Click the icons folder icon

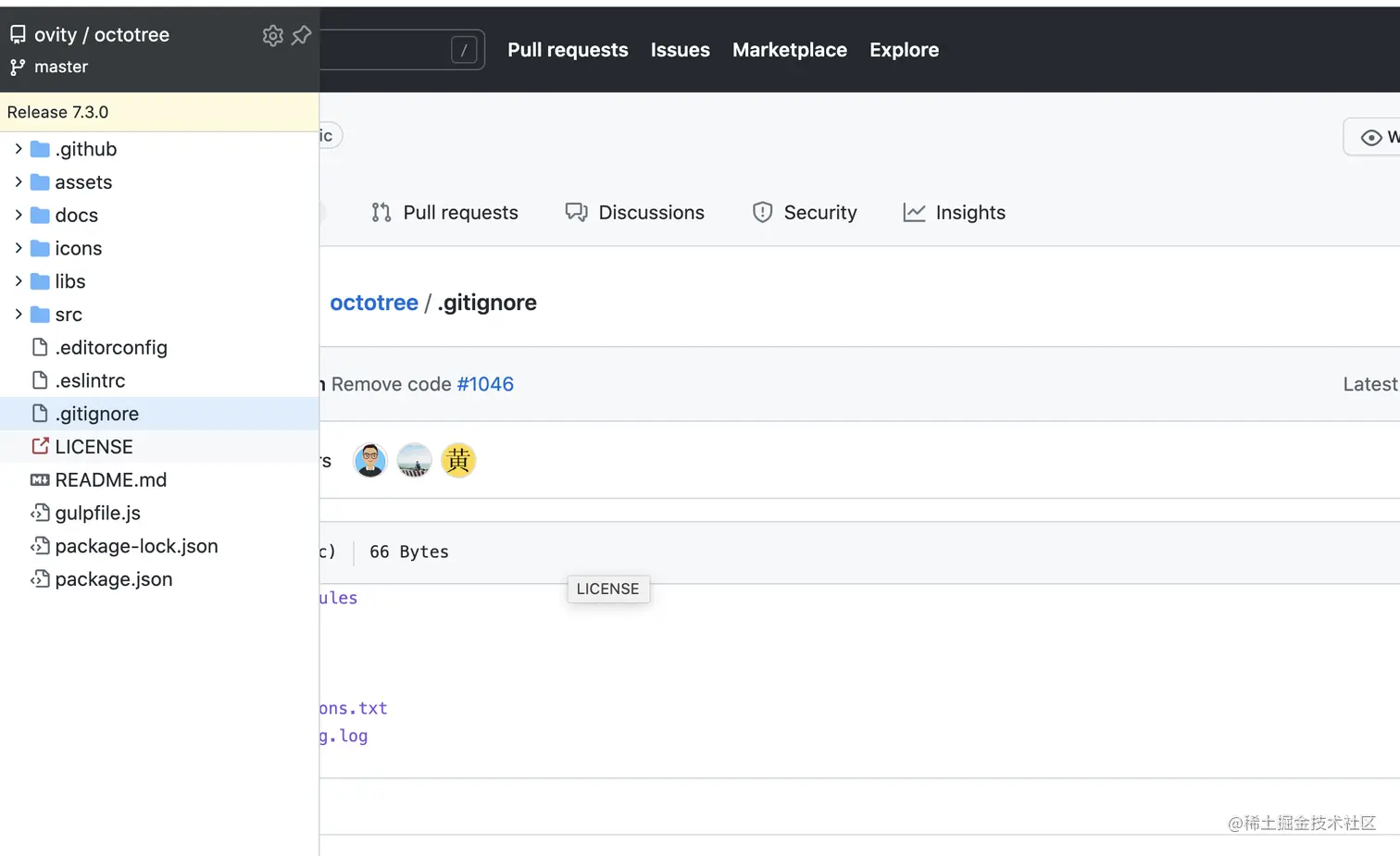tap(40, 248)
